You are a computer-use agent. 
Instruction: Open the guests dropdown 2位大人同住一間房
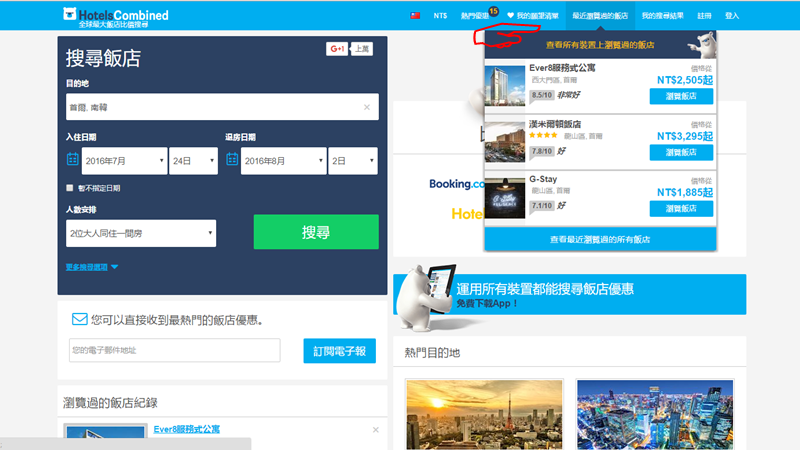click(x=141, y=233)
